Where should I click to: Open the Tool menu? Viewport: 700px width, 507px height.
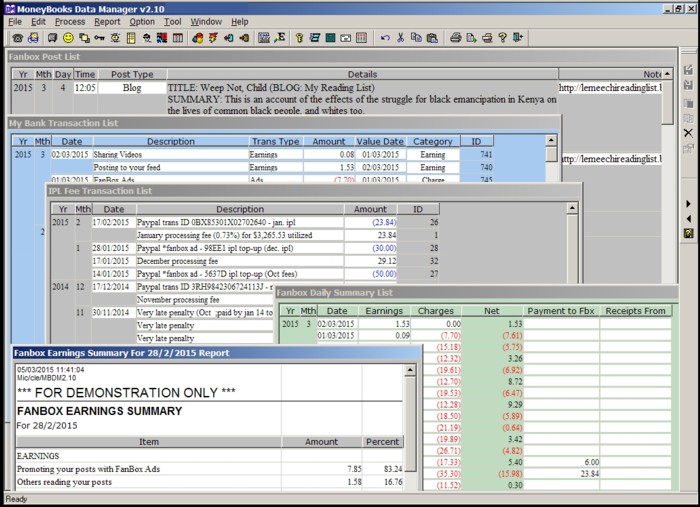(x=172, y=22)
